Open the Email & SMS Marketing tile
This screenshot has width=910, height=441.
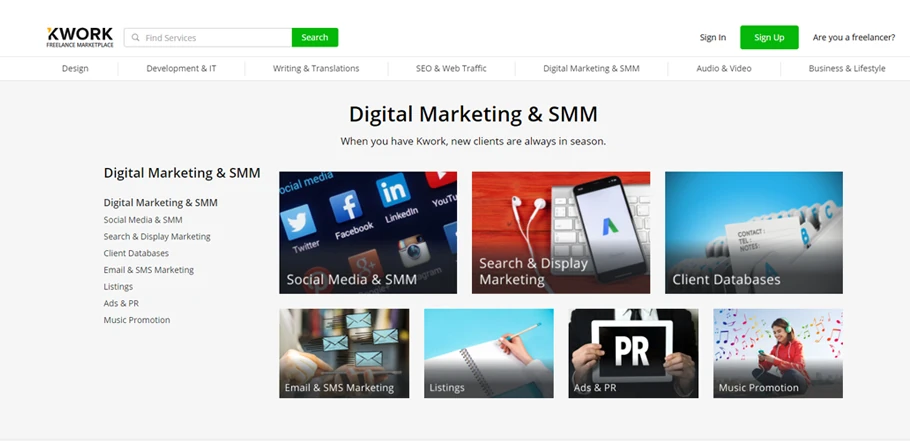click(344, 353)
